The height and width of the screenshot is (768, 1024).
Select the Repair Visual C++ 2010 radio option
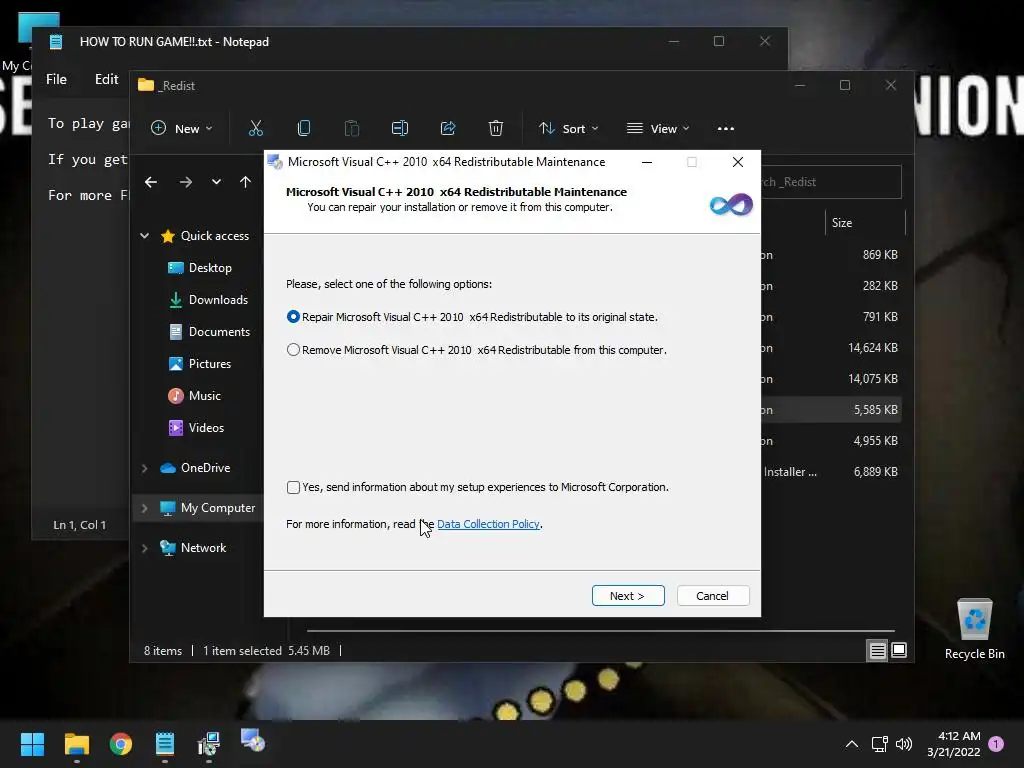293,317
